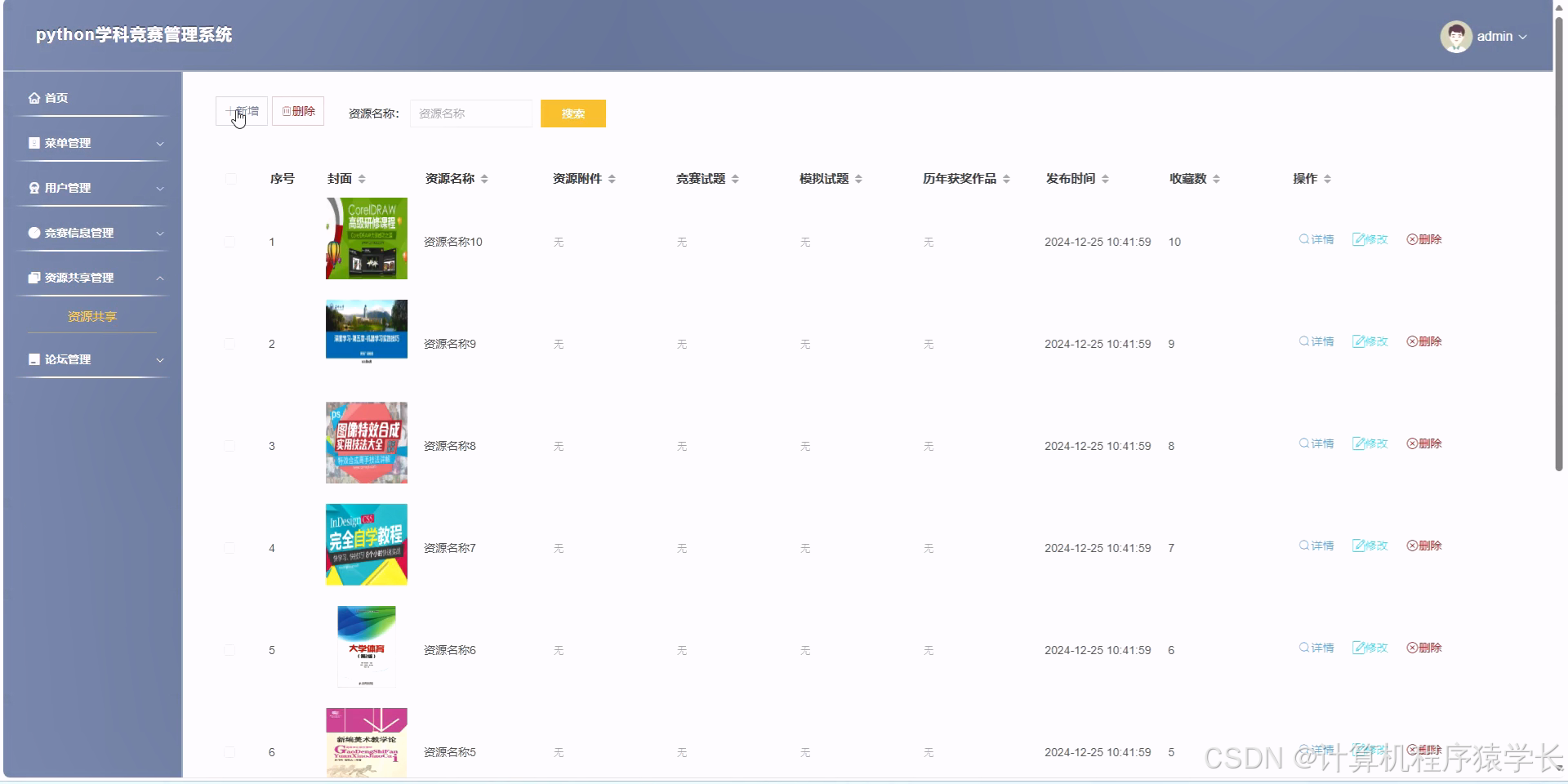The width and height of the screenshot is (1568, 784).
Task: Click 修改 for 资源名称9
Action: 1370,341
